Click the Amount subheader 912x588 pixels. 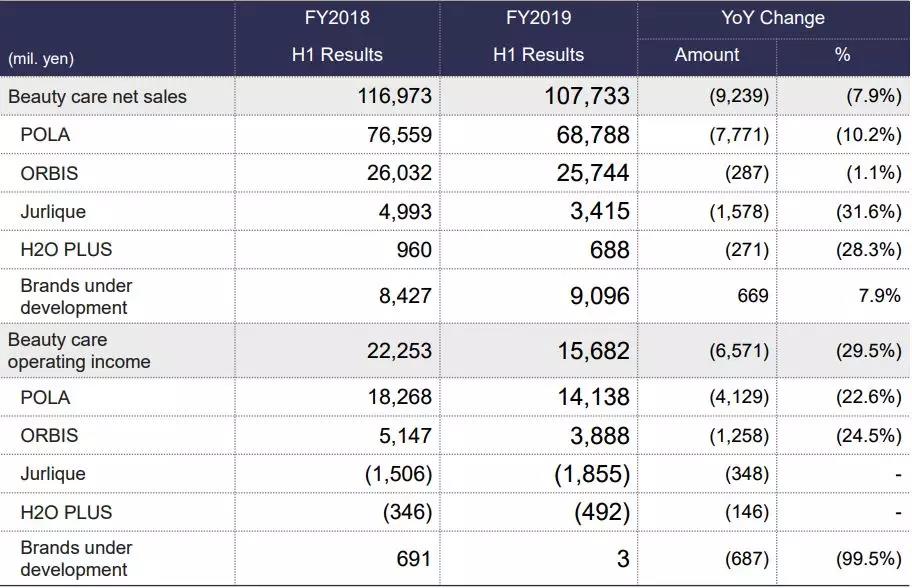pos(707,55)
